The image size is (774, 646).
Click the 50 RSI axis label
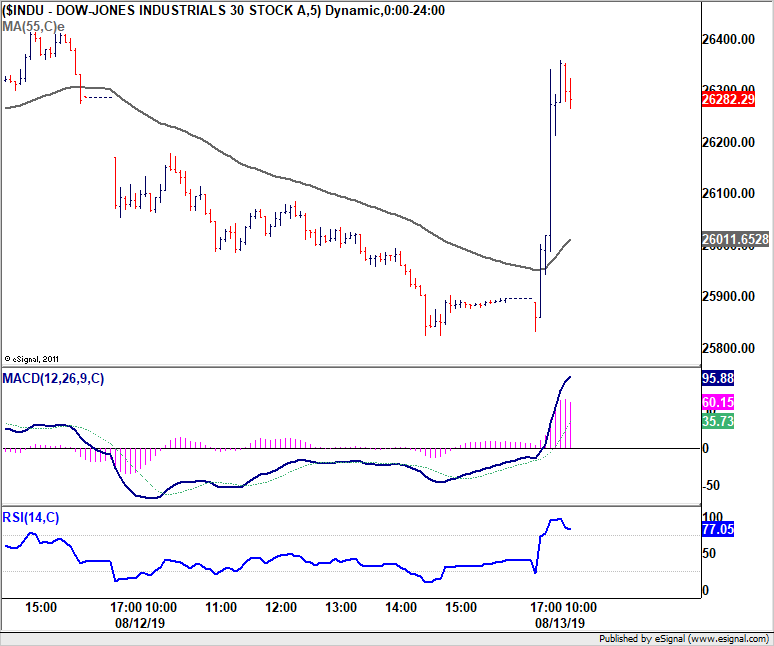709,554
